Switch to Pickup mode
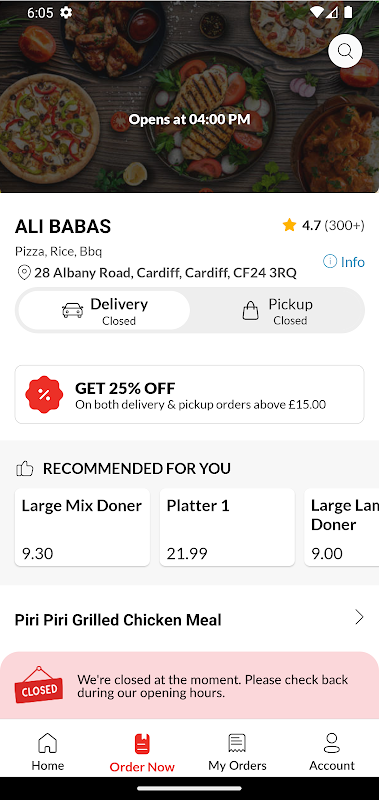379x800 pixels. click(x=277, y=310)
